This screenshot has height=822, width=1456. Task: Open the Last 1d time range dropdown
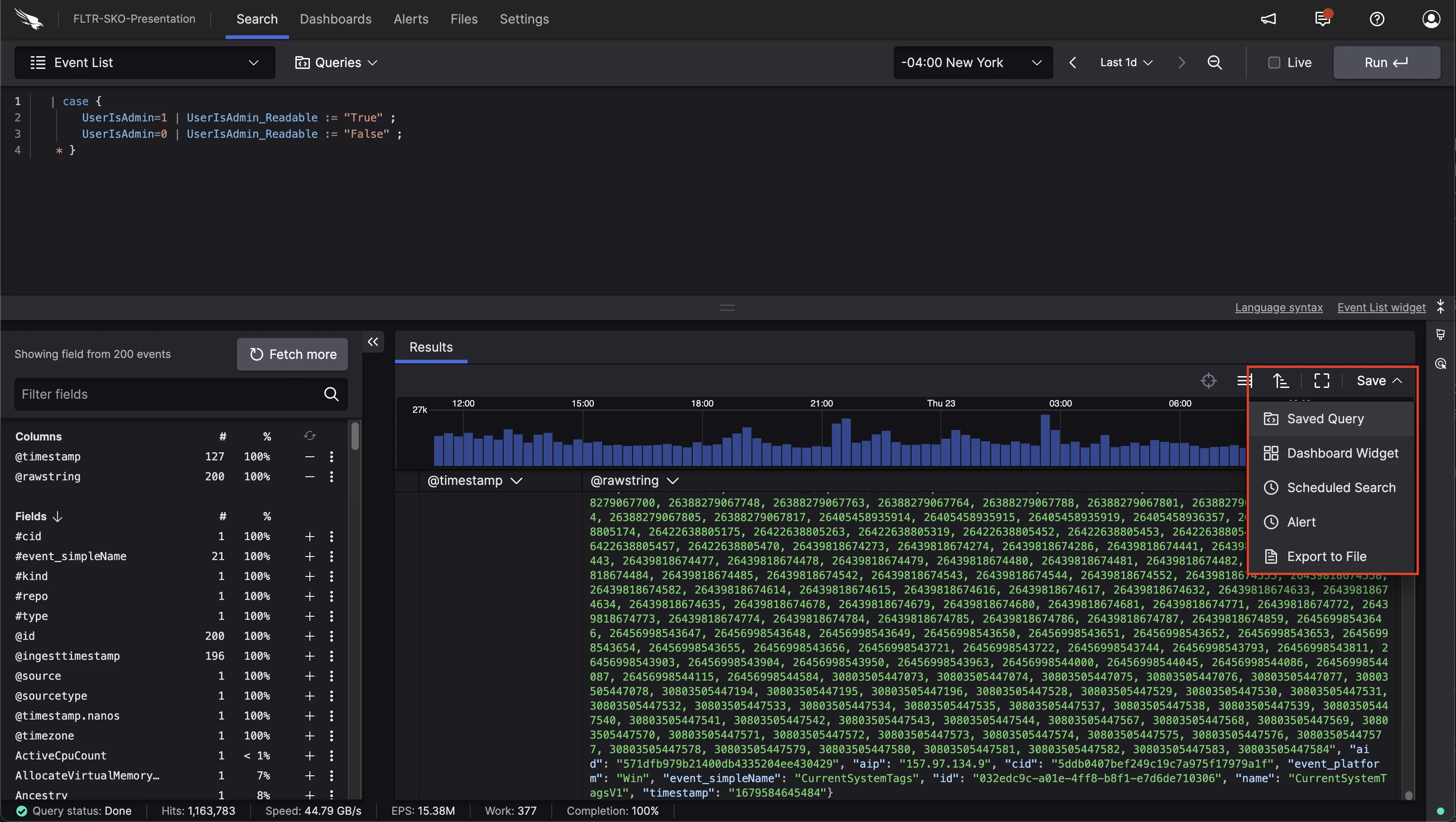point(1126,62)
